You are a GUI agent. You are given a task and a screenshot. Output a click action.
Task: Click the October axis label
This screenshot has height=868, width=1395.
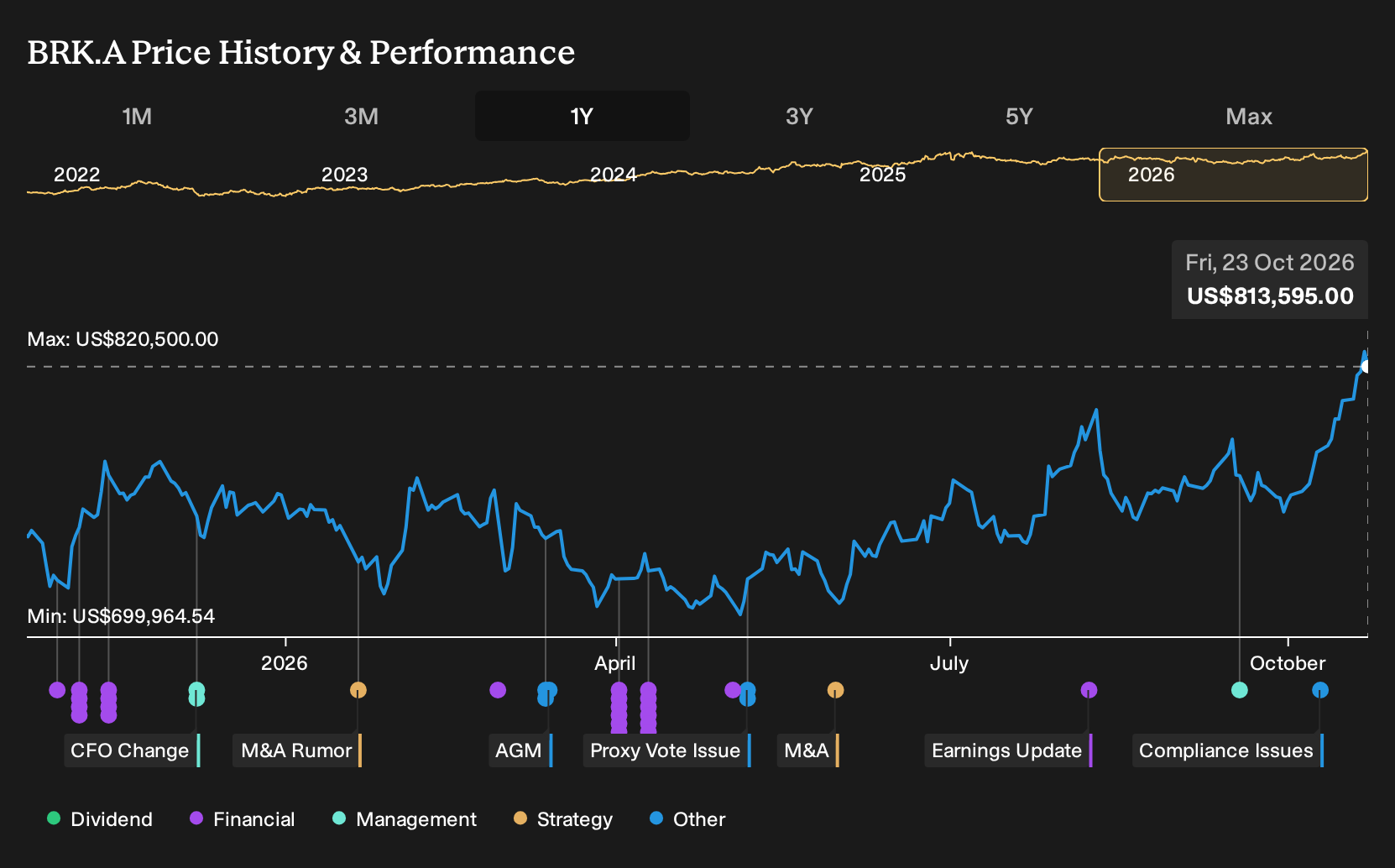click(1288, 663)
